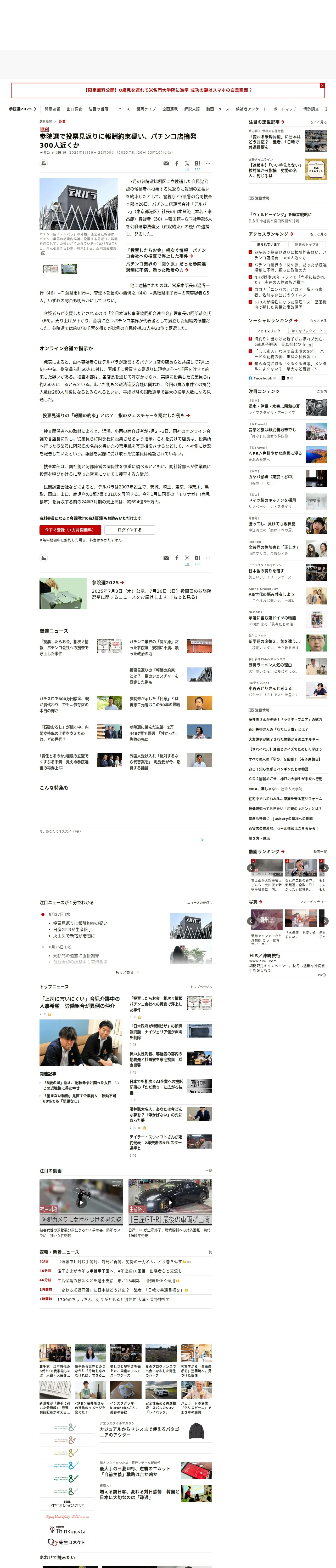The height and width of the screenshot is (1568, 336).
Task: Play the 日産GT-R final vehicle video
Action: [x=170, y=1202]
